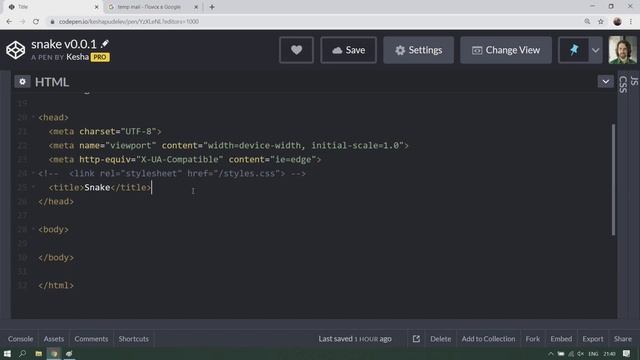Click Chrome icon in taskbar

pyautogui.click(x=54, y=353)
